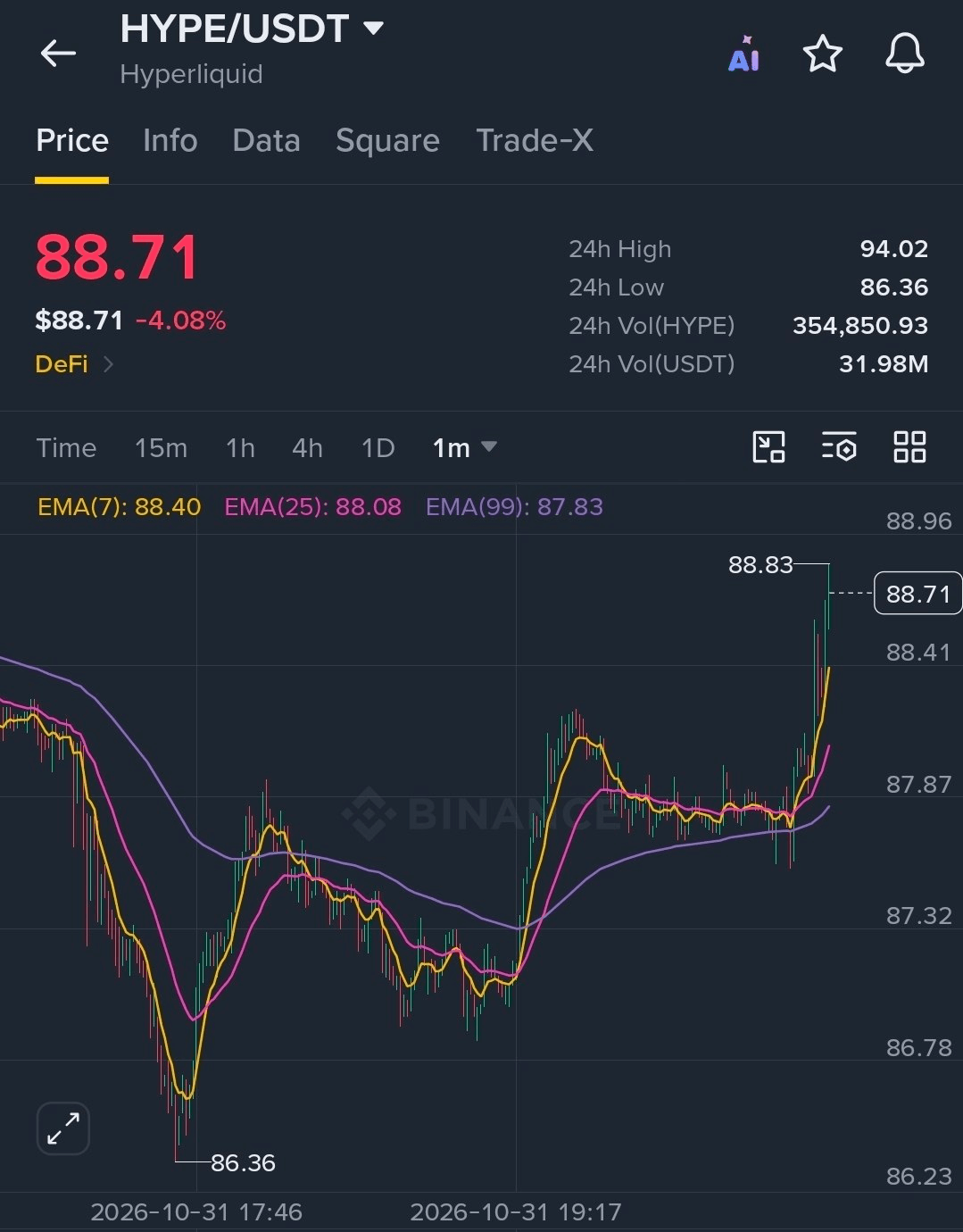
Task: Open the chart drawing tools icon
Action: (768, 446)
